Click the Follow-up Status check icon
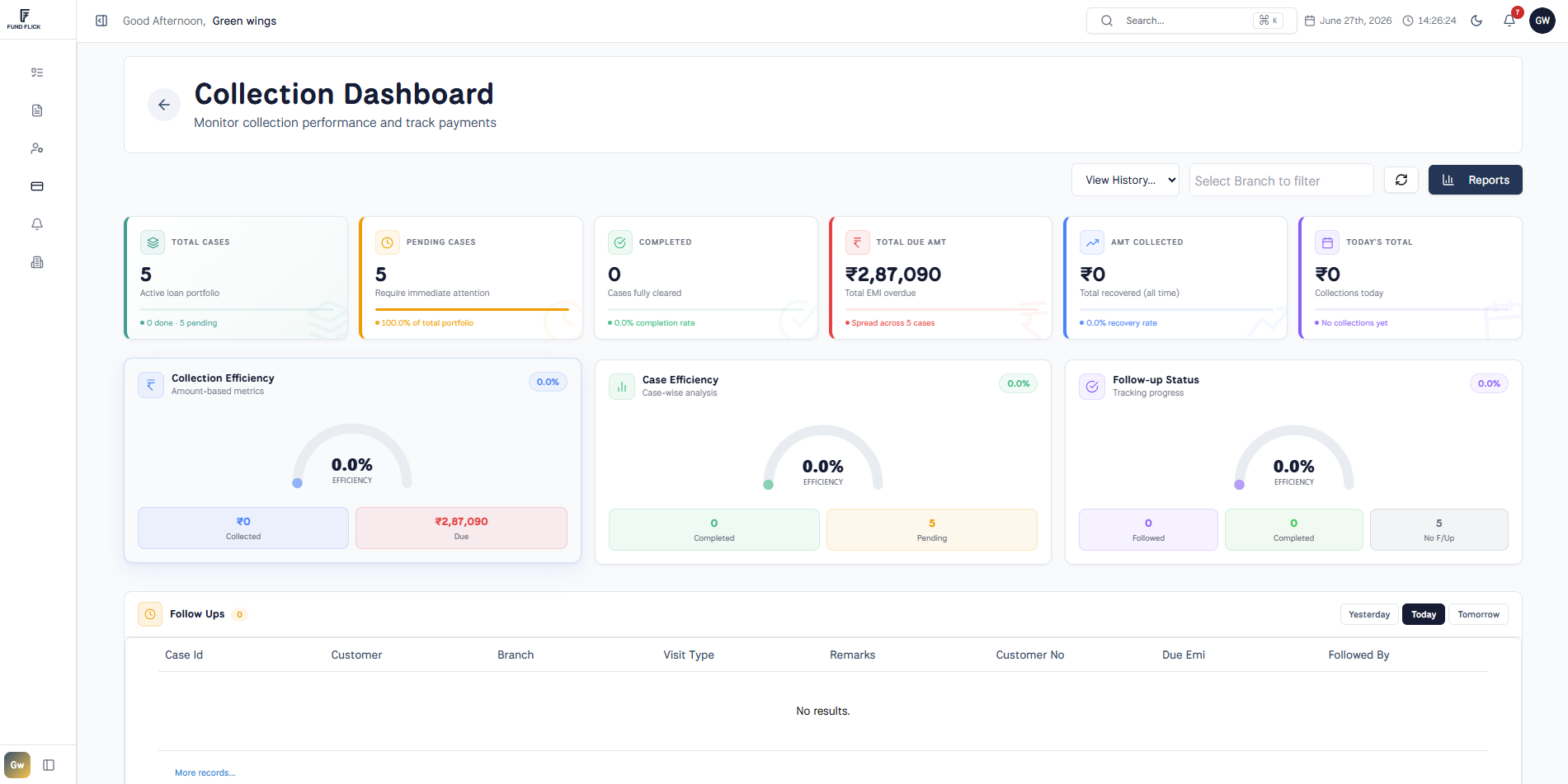Viewport: 1568px width, 784px height. (1092, 387)
